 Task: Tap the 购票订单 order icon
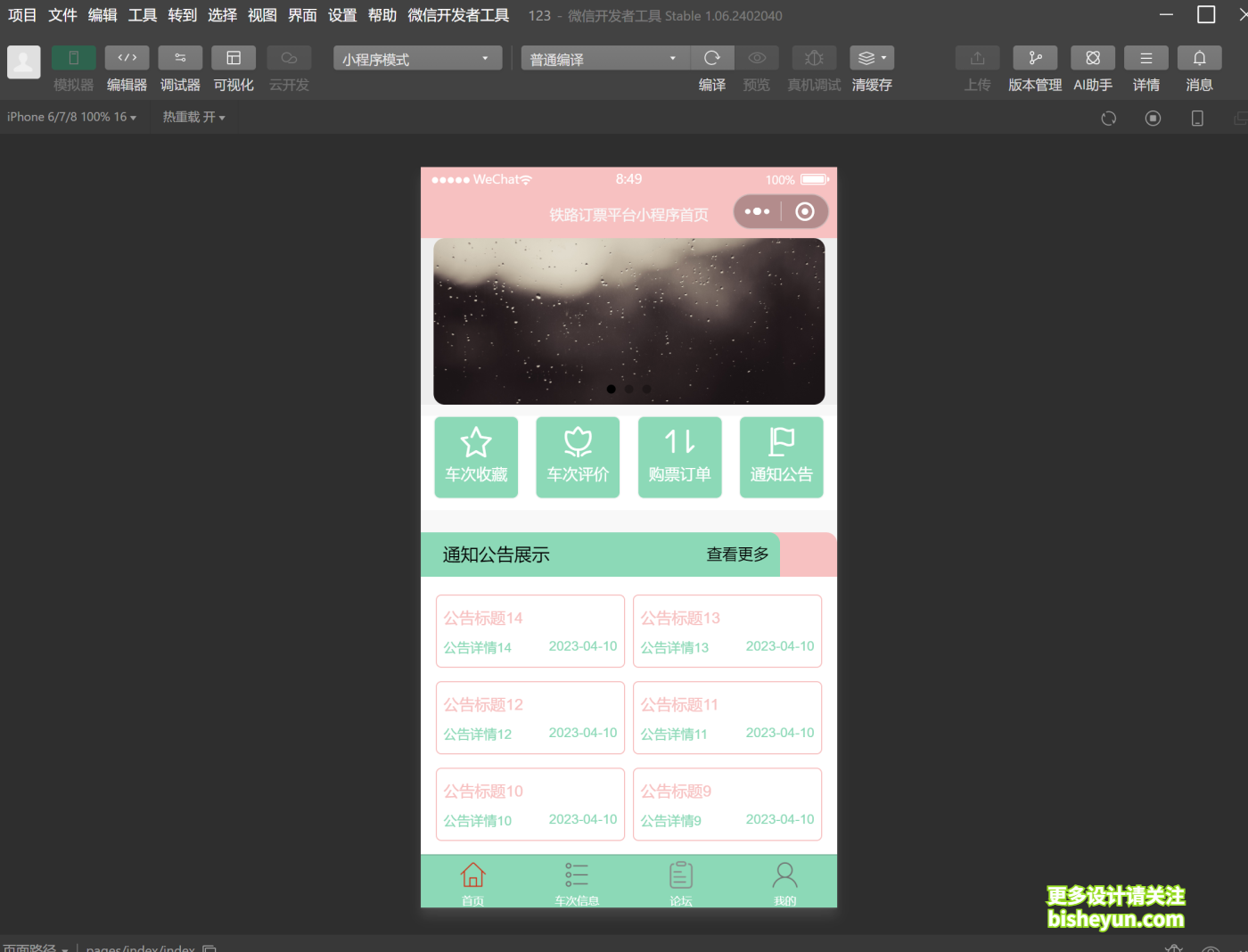pyautogui.click(x=679, y=443)
